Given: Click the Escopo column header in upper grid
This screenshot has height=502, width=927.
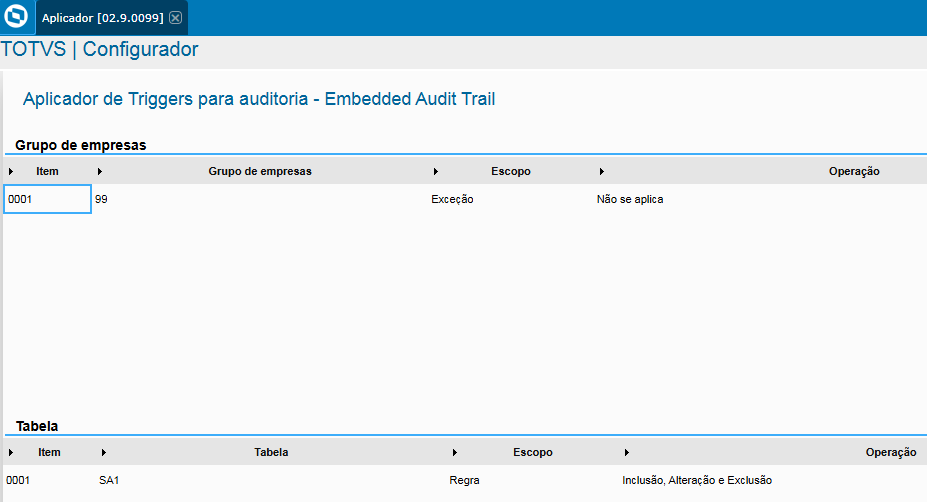Looking at the screenshot, I should point(511,171).
